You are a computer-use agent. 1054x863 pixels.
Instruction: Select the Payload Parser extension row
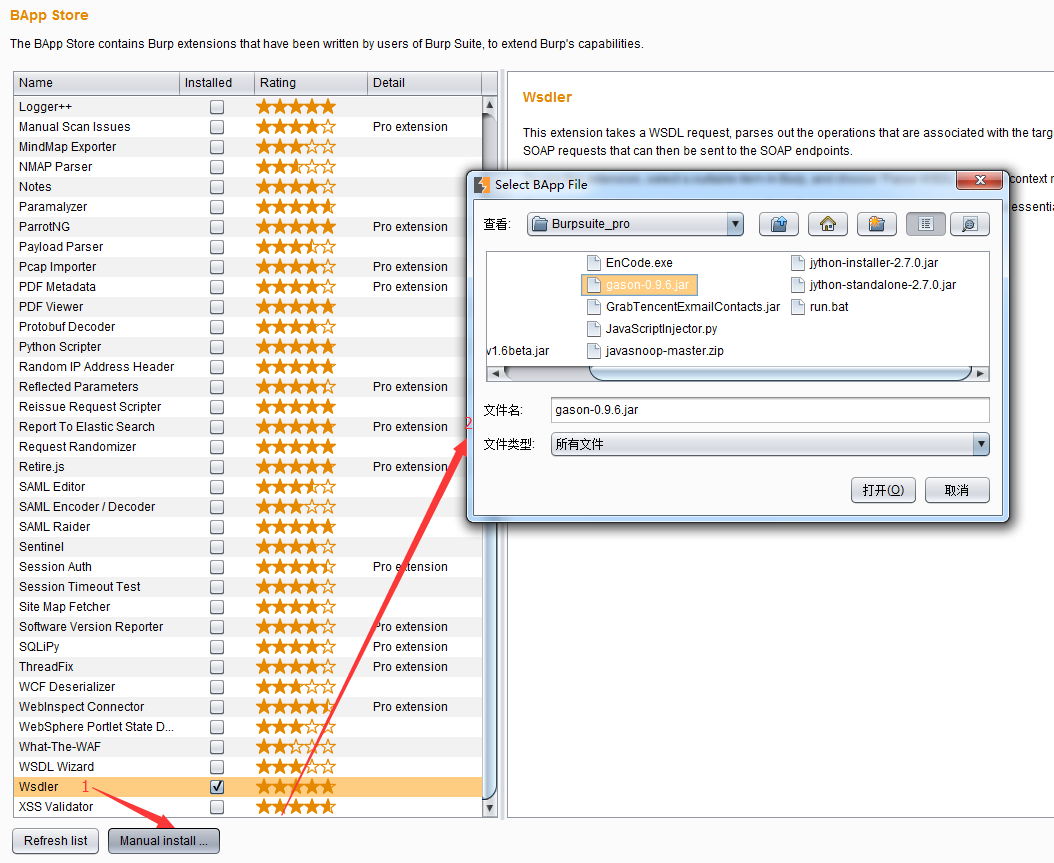tap(247, 247)
